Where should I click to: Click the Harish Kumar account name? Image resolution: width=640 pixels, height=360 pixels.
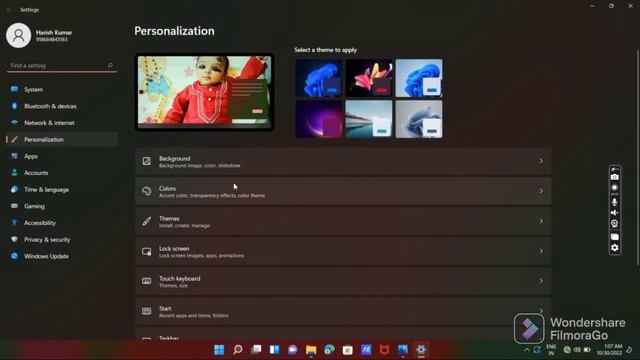click(x=54, y=32)
